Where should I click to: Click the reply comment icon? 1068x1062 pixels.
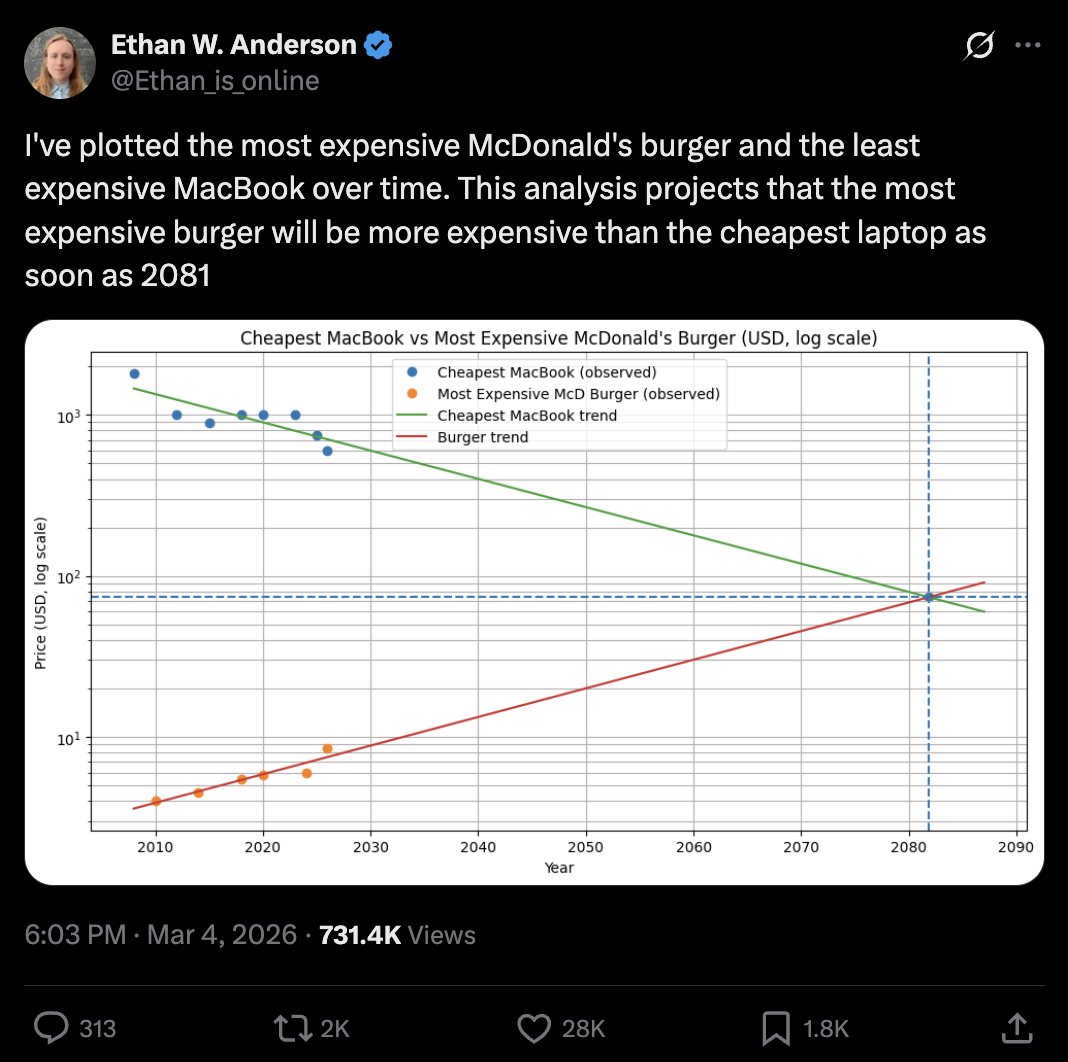tap(50, 1027)
